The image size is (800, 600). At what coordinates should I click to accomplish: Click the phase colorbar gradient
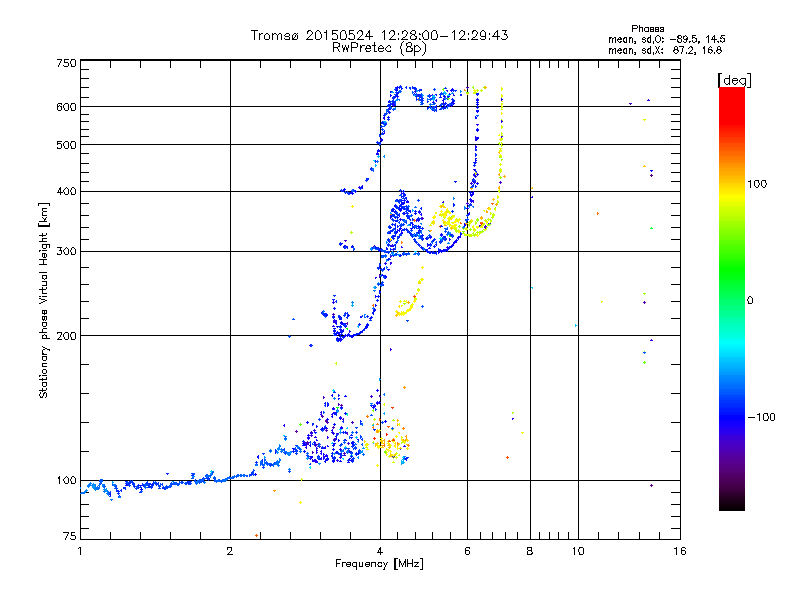point(732,298)
